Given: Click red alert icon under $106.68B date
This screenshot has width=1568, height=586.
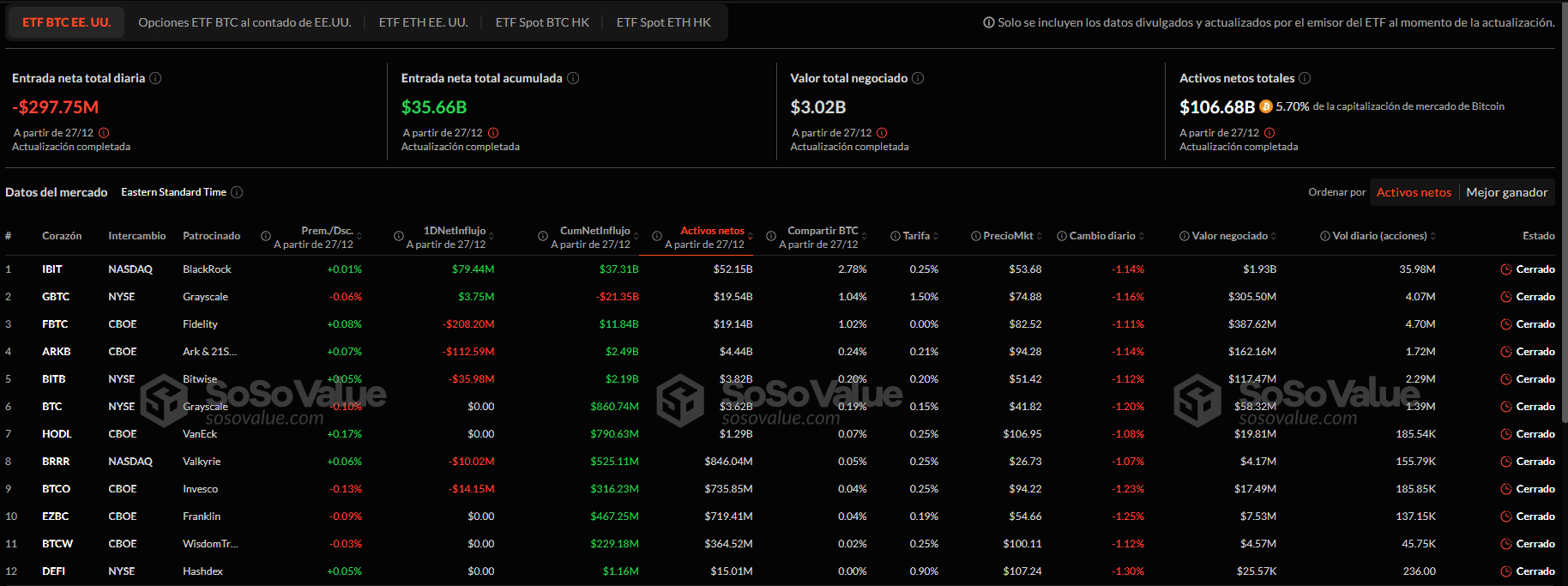Looking at the screenshot, I should click(x=1269, y=133).
